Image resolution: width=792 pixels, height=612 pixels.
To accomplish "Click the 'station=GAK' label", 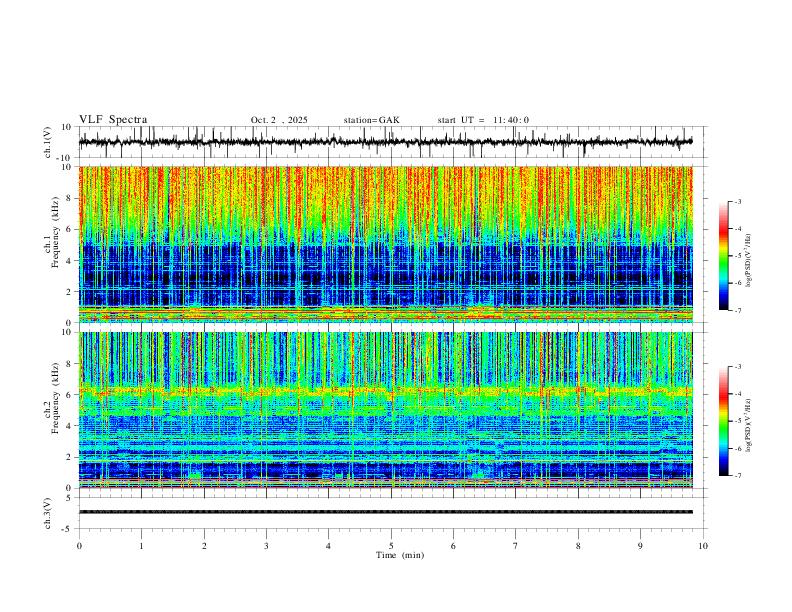I will (x=371, y=120).
